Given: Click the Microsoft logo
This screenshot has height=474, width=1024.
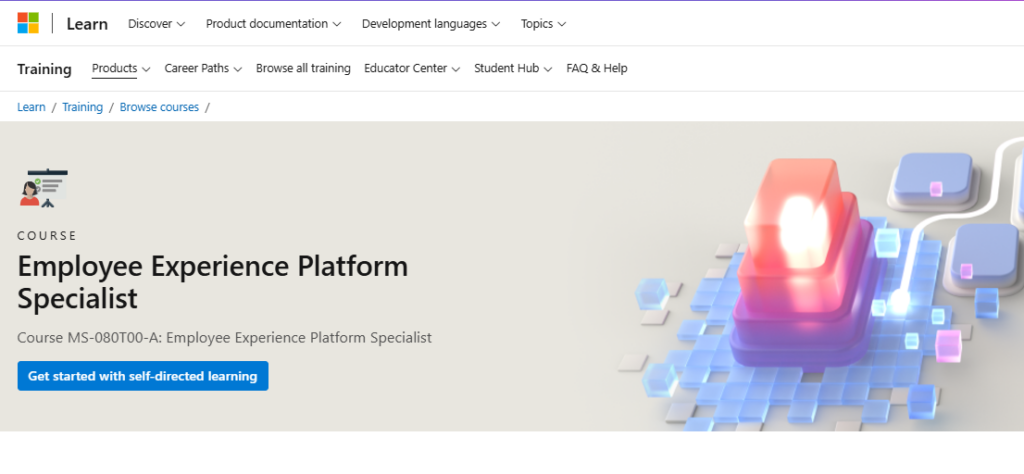Looking at the screenshot, I should (28, 23).
